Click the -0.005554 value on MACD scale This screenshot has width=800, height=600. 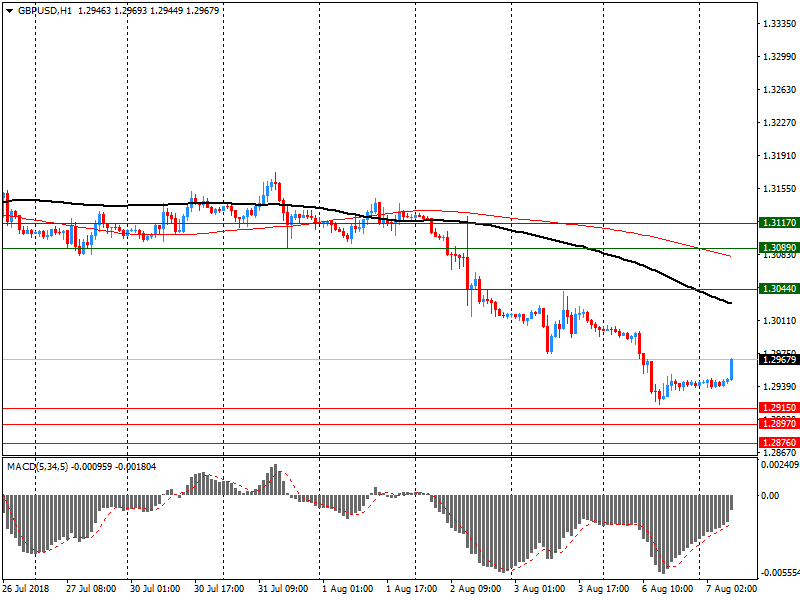click(x=778, y=573)
